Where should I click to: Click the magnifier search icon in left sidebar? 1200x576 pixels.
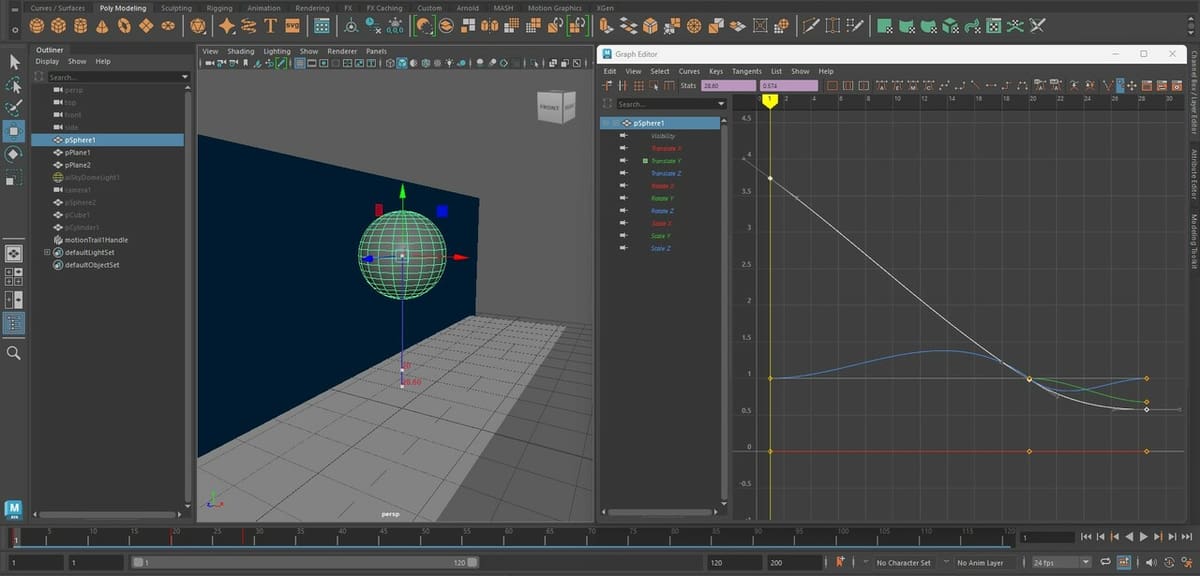coord(15,352)
